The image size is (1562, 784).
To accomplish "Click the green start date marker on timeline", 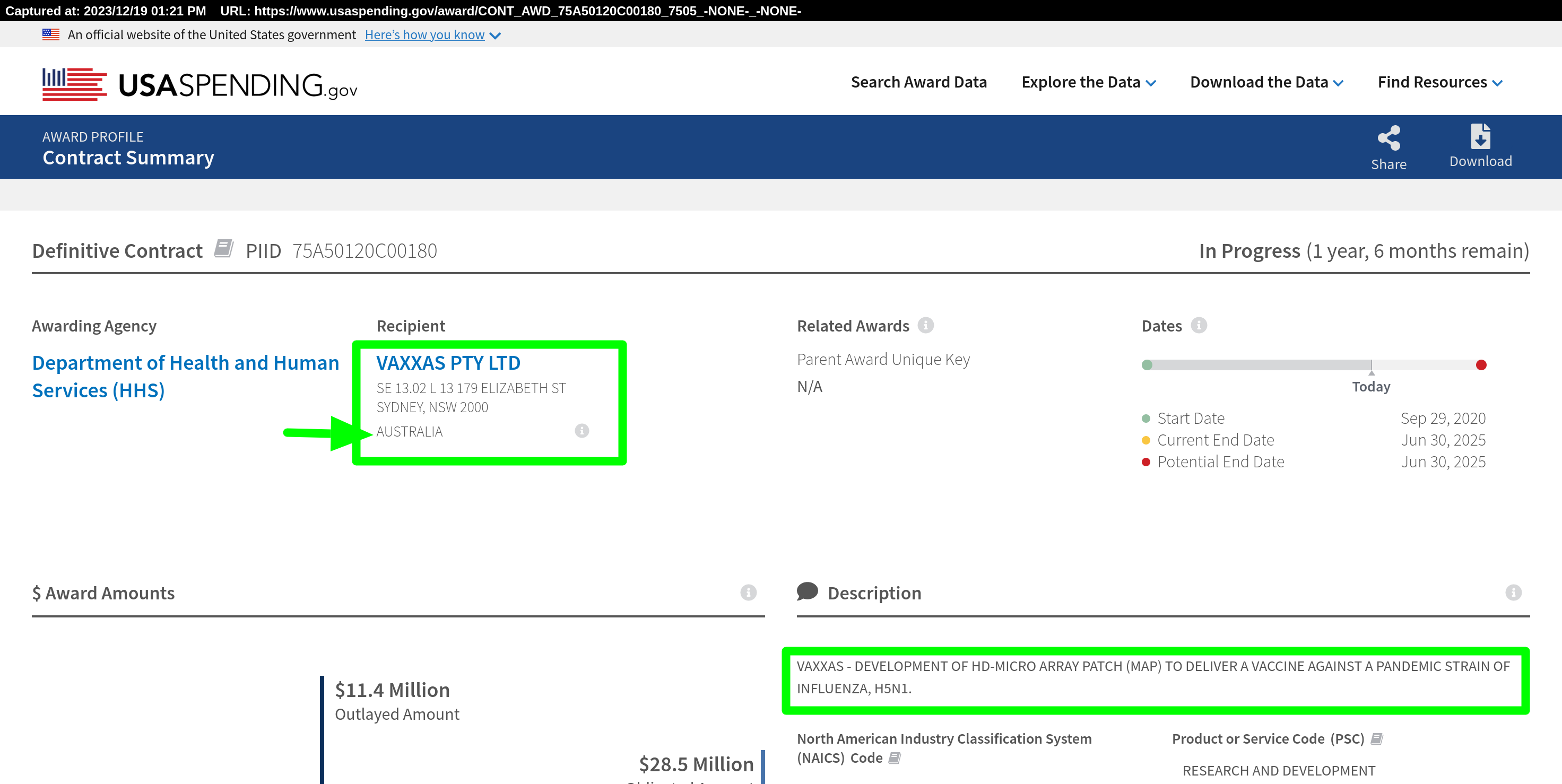I will tap(1147, 365).
